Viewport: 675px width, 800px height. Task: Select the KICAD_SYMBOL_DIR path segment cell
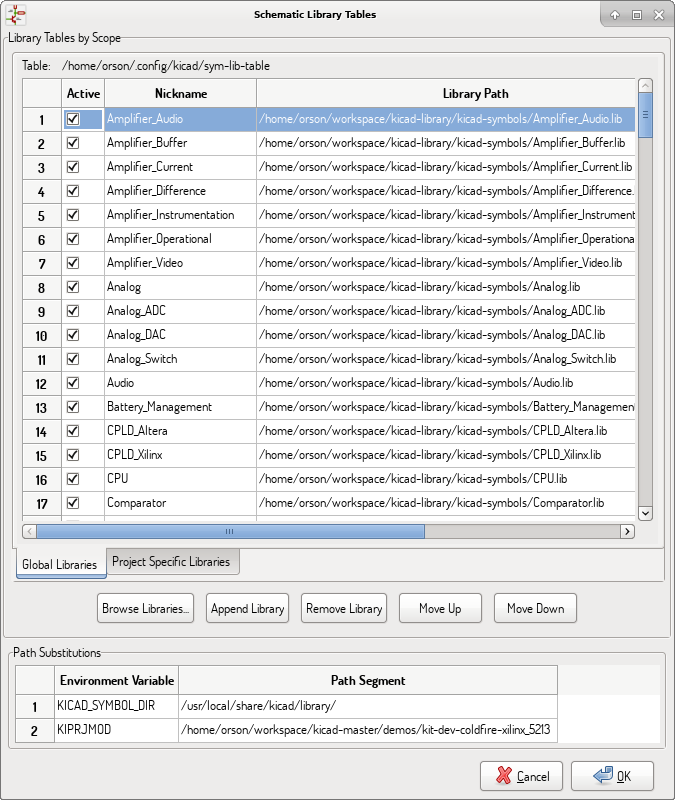pyautogui.click(x=367, y=707)
